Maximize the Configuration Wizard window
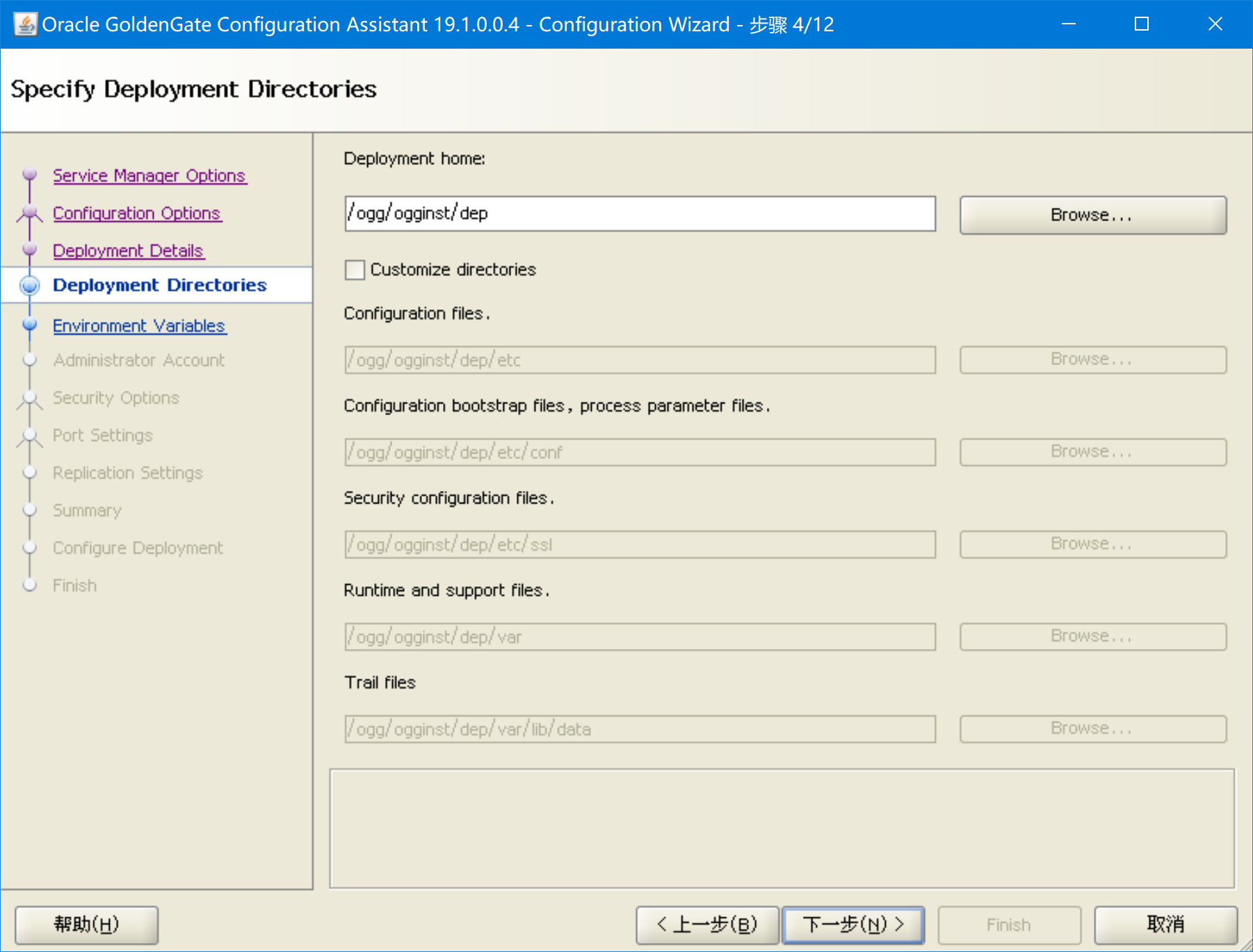This screenshot has height=952, width=1253. pyautogui.click(x=1142, y=24)
